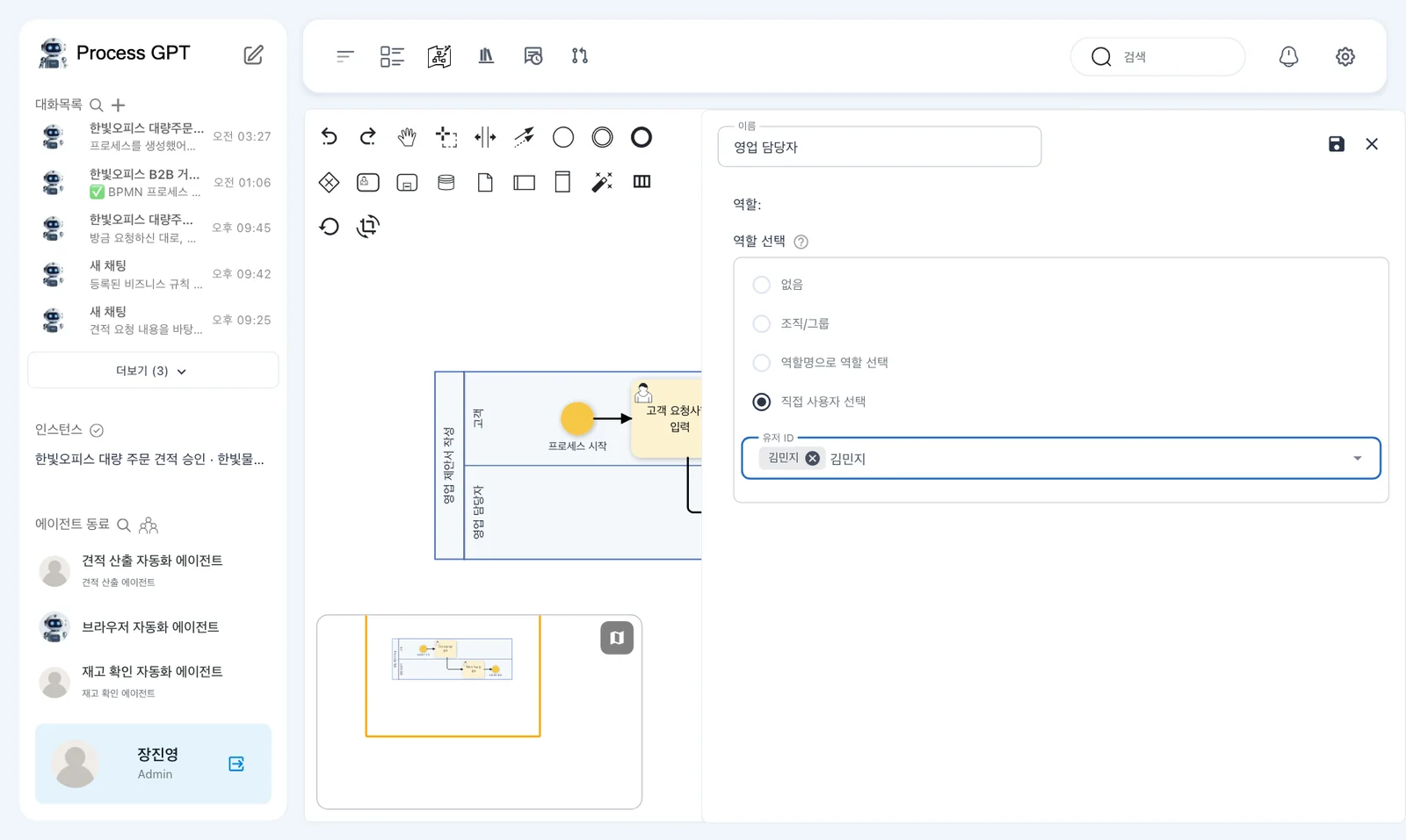Open 견적 산출 자동화 에이전트

(153, 570)
